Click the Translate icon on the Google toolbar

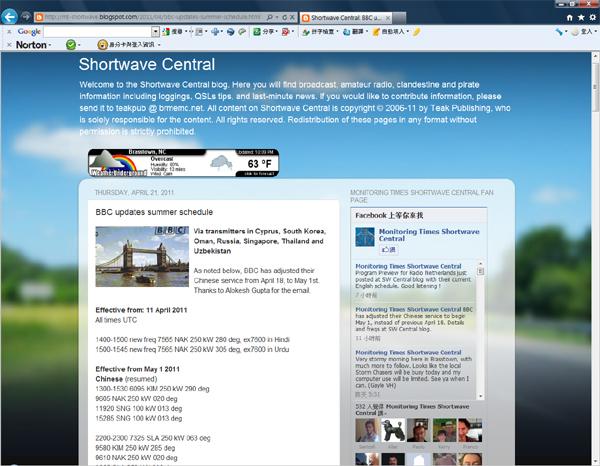click(347, 32)
